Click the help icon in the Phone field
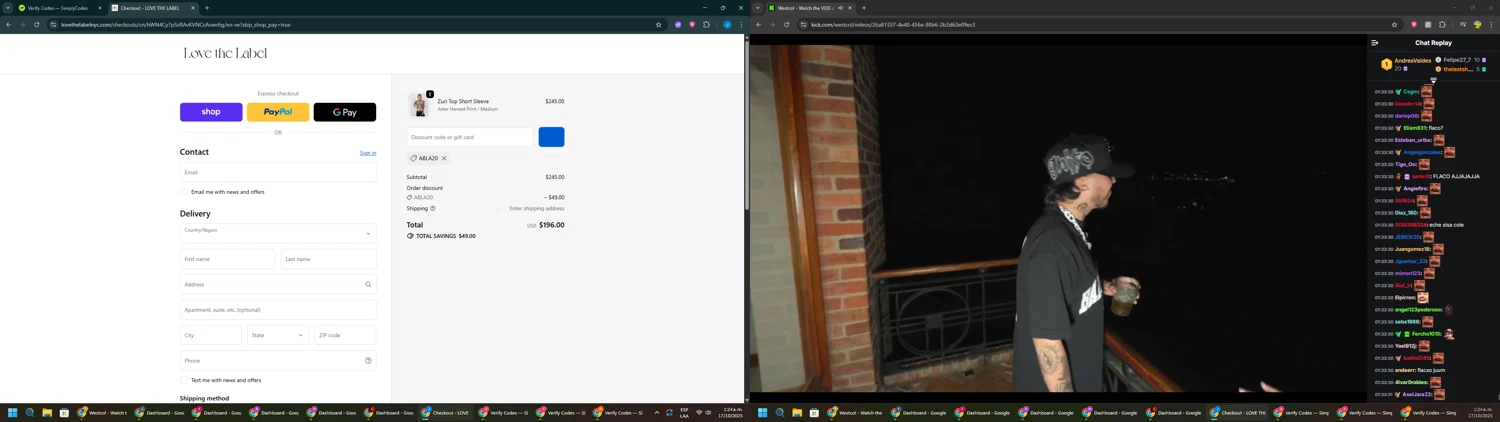The height and width of the screenshot is (422, 1500). click(x=368, y=361)
